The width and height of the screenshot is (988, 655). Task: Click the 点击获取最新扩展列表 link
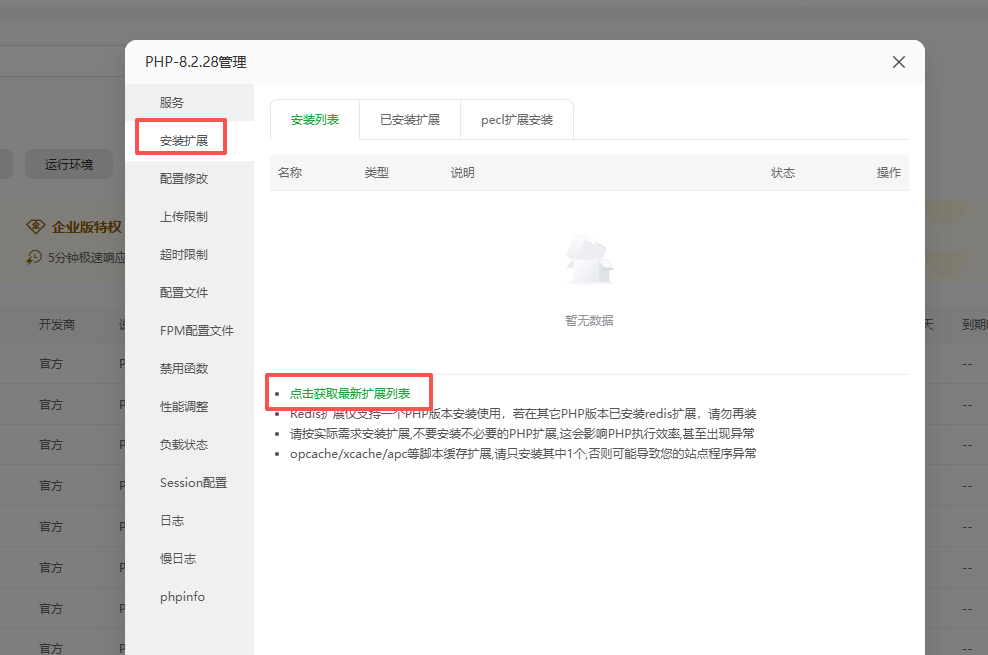click(x=350, y=394)
